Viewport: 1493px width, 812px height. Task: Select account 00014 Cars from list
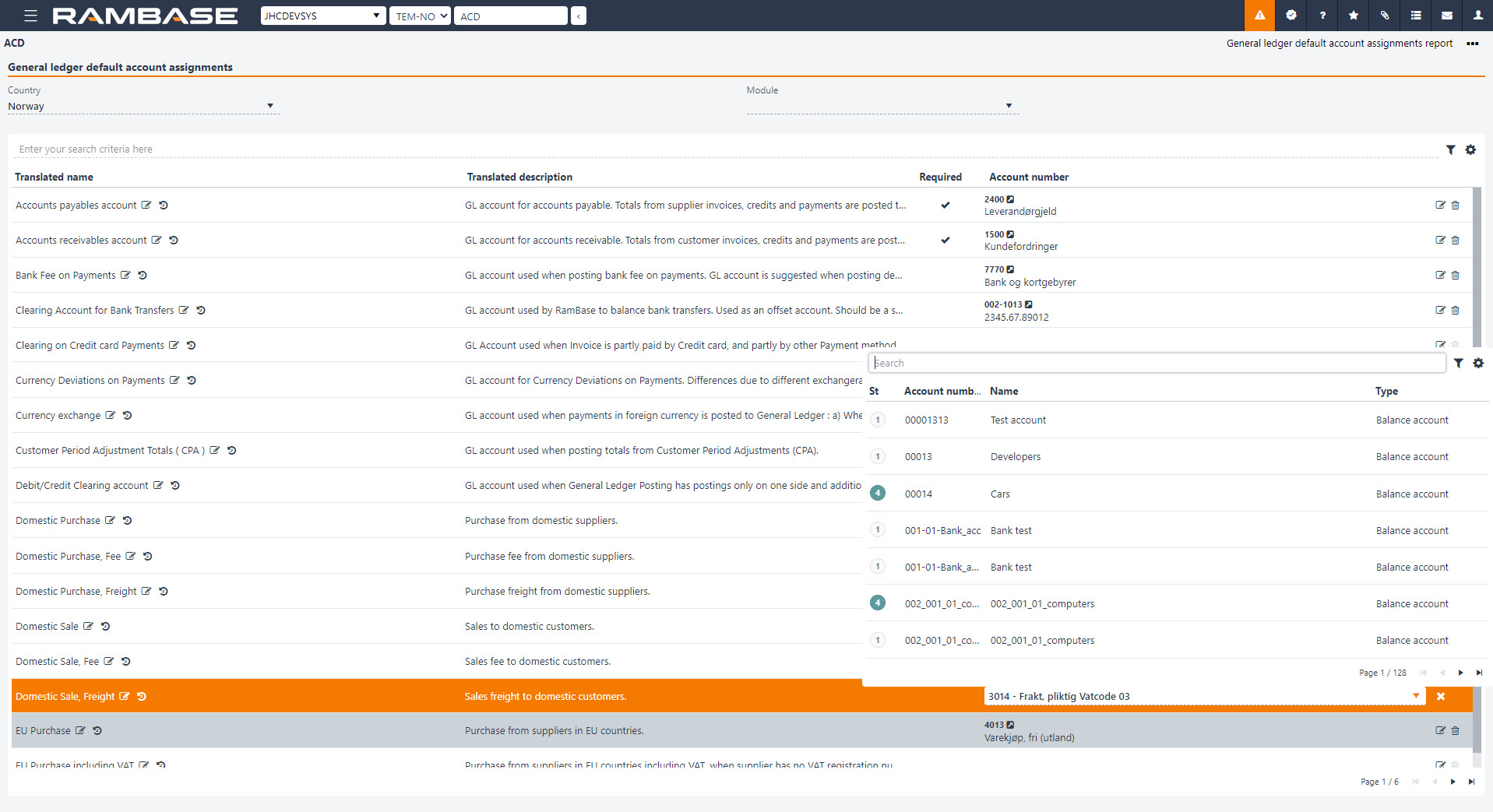[1000, 494]
